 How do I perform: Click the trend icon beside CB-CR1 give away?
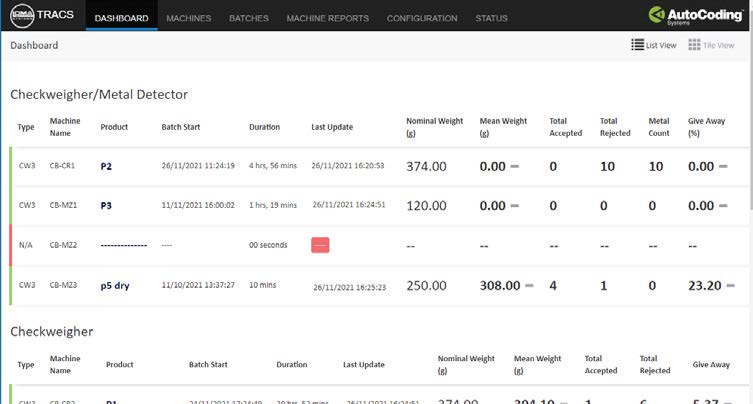(x=724, y=166)
